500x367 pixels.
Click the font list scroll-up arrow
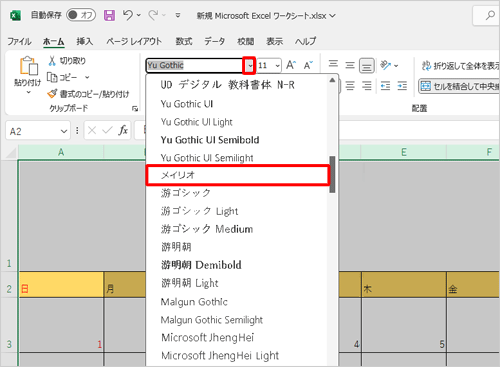coord(332,80)
